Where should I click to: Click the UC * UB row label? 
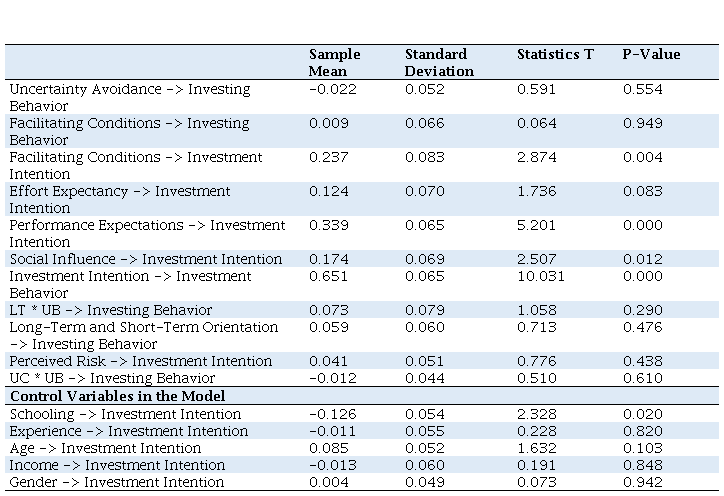(112, 378)
